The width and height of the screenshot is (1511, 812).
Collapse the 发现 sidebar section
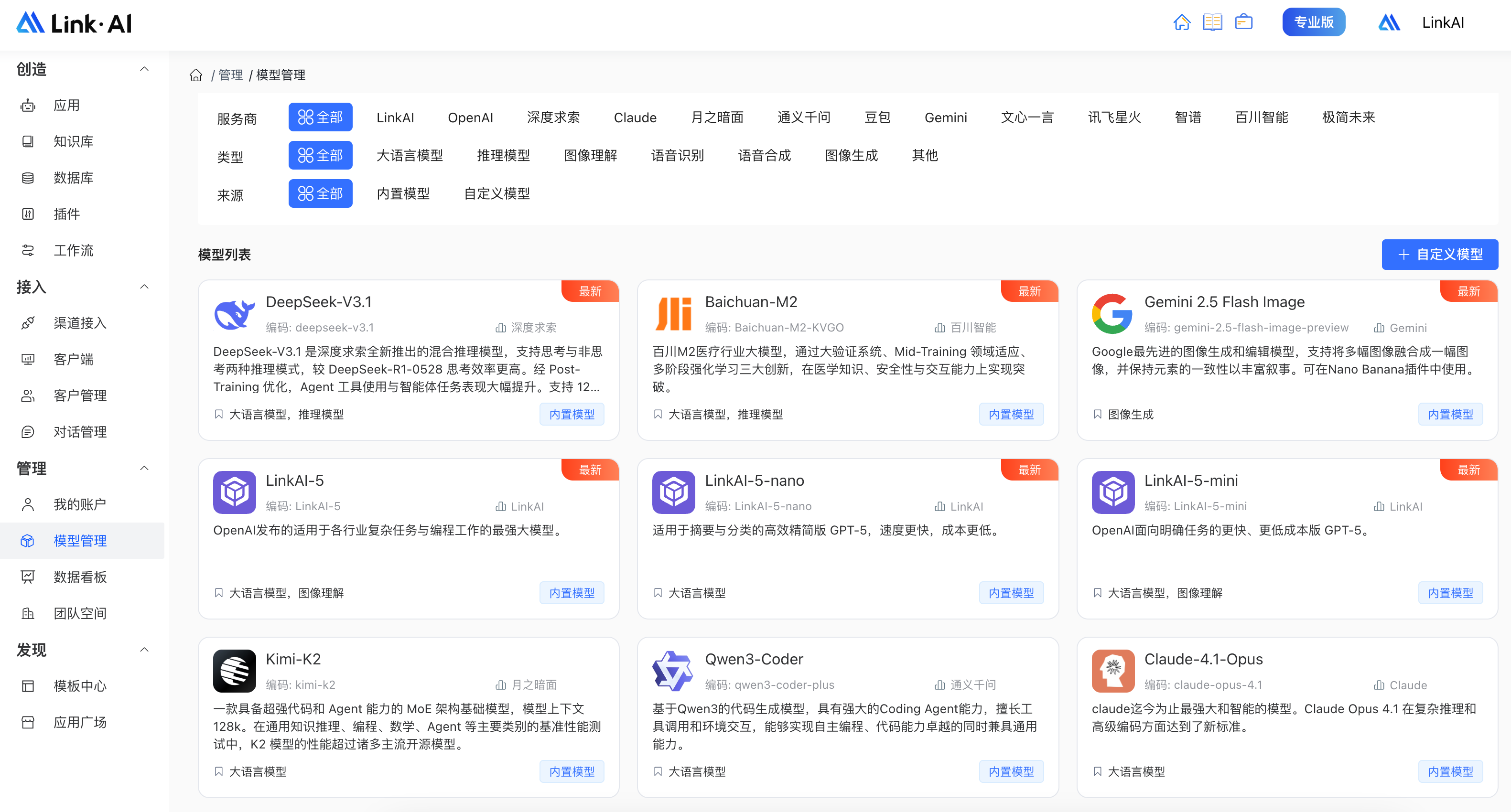point(144,650)
